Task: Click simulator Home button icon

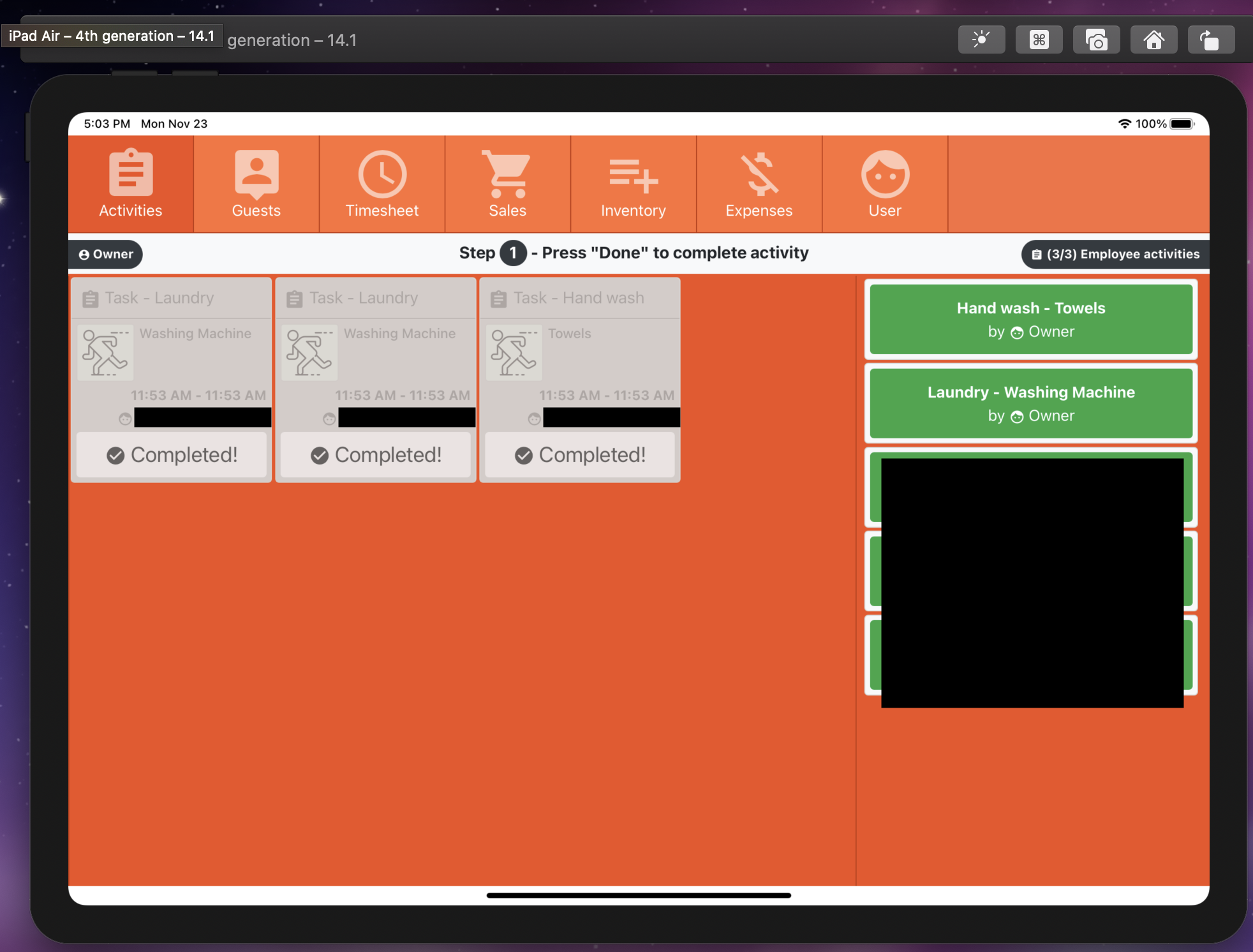Action: (x=1153, y=40)
